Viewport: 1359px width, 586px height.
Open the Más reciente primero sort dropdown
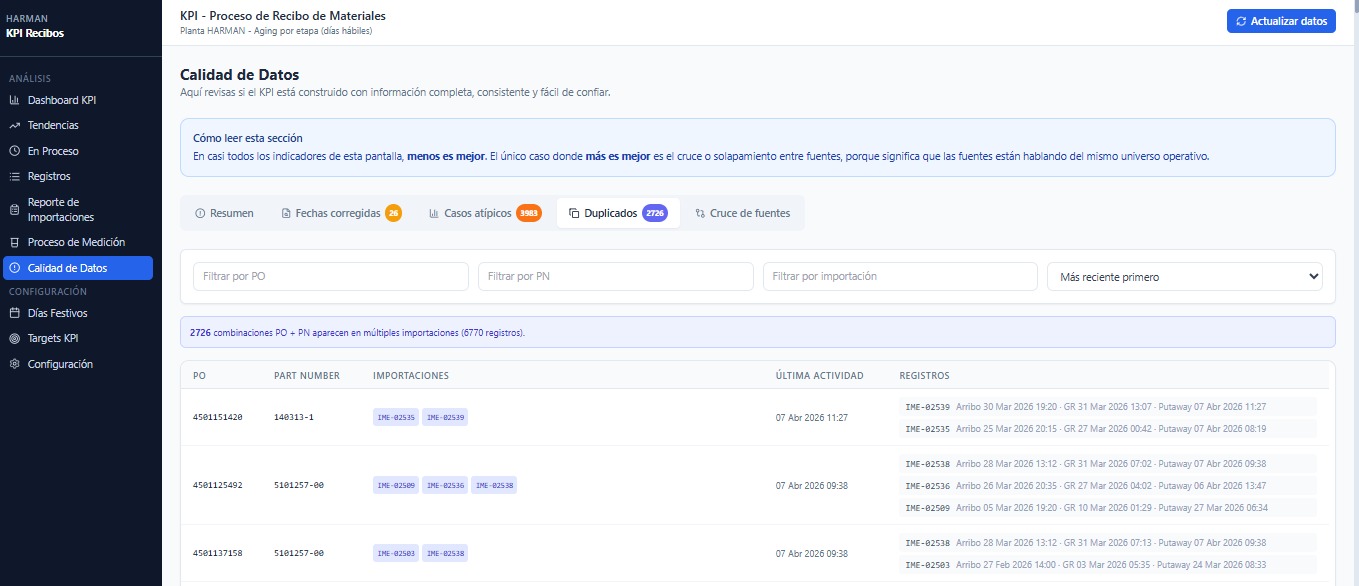(x=1184, y=276)
